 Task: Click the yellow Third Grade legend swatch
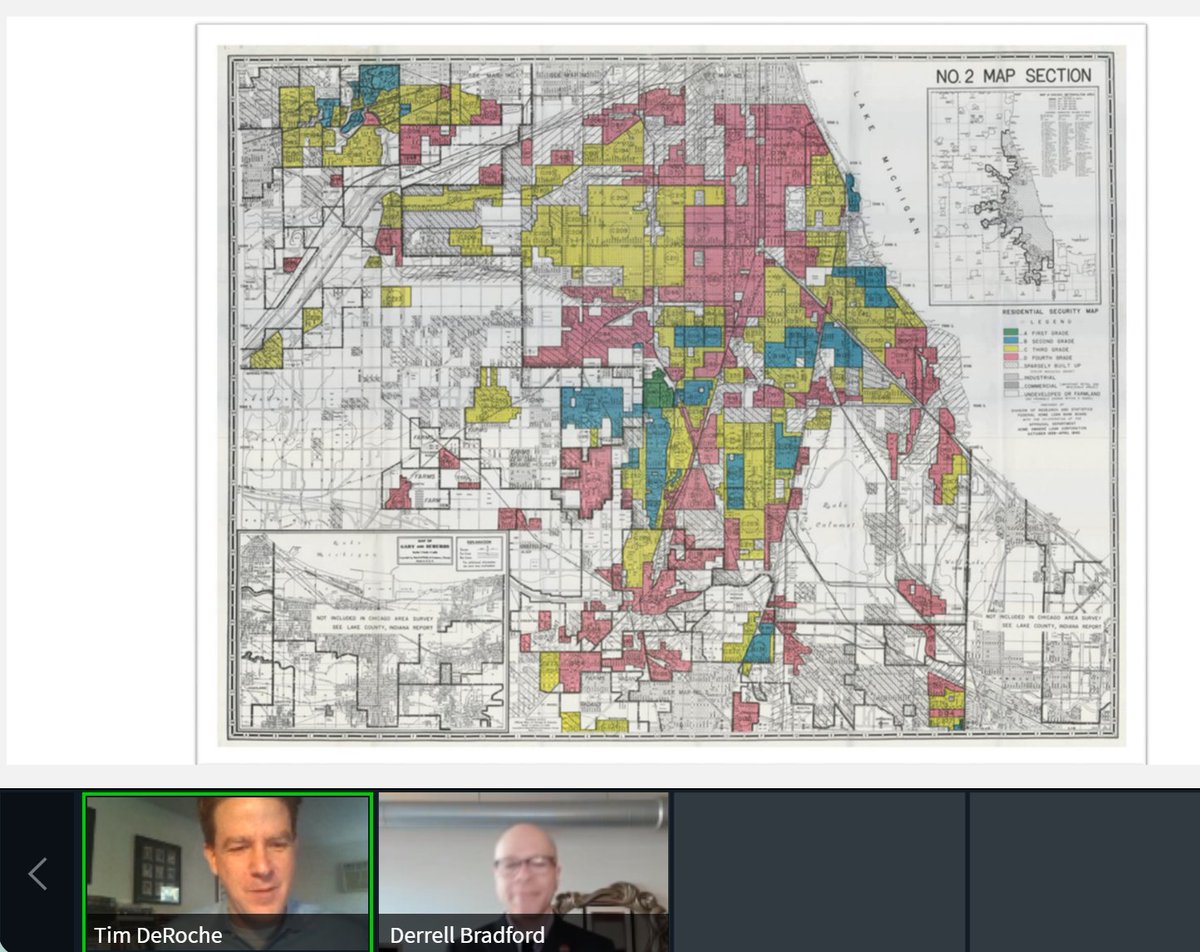tap(1011, 348)
